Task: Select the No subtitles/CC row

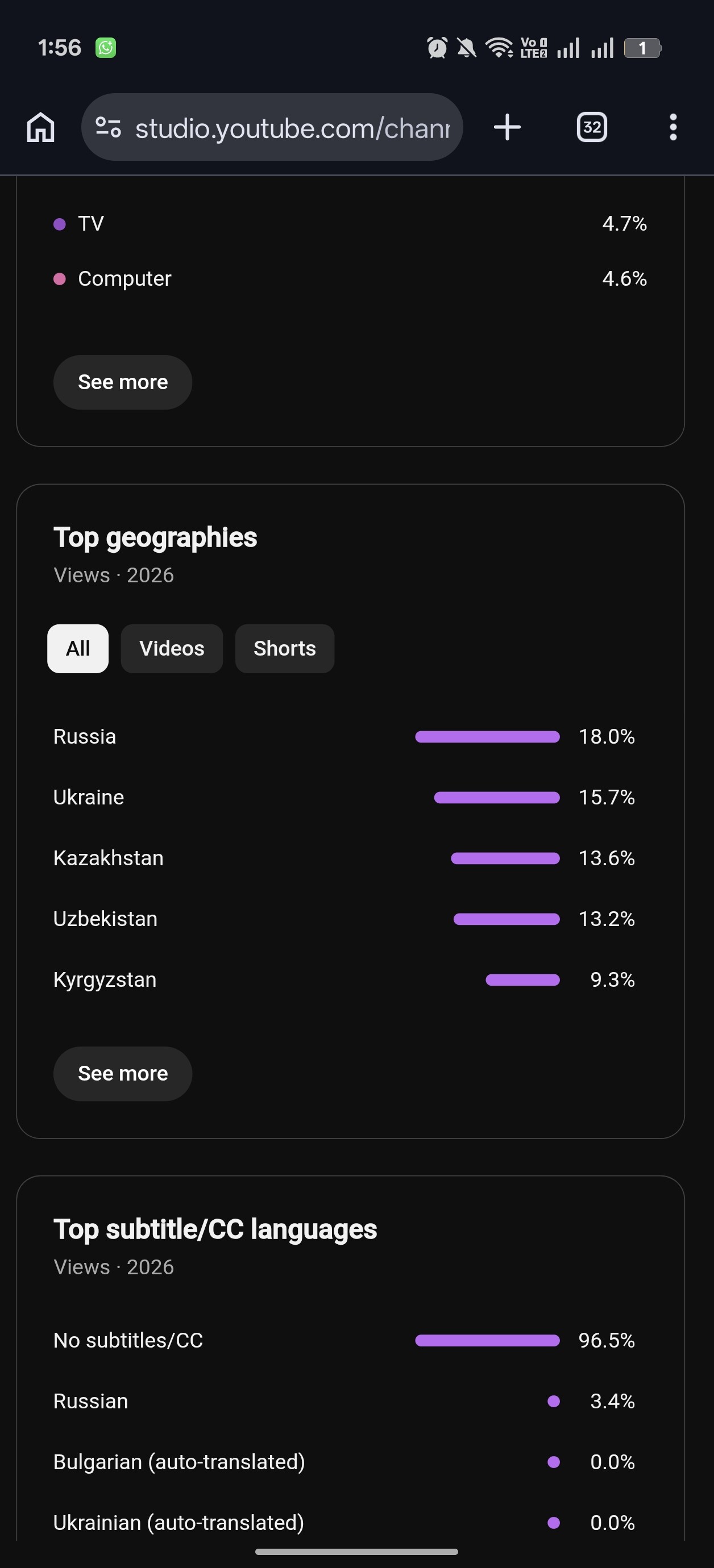Action: pyautogui.click(x=344, y=1340)
